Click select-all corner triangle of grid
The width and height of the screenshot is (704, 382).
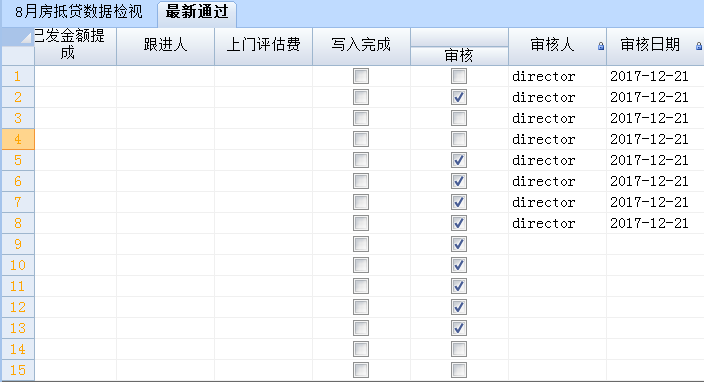[26, 38]
